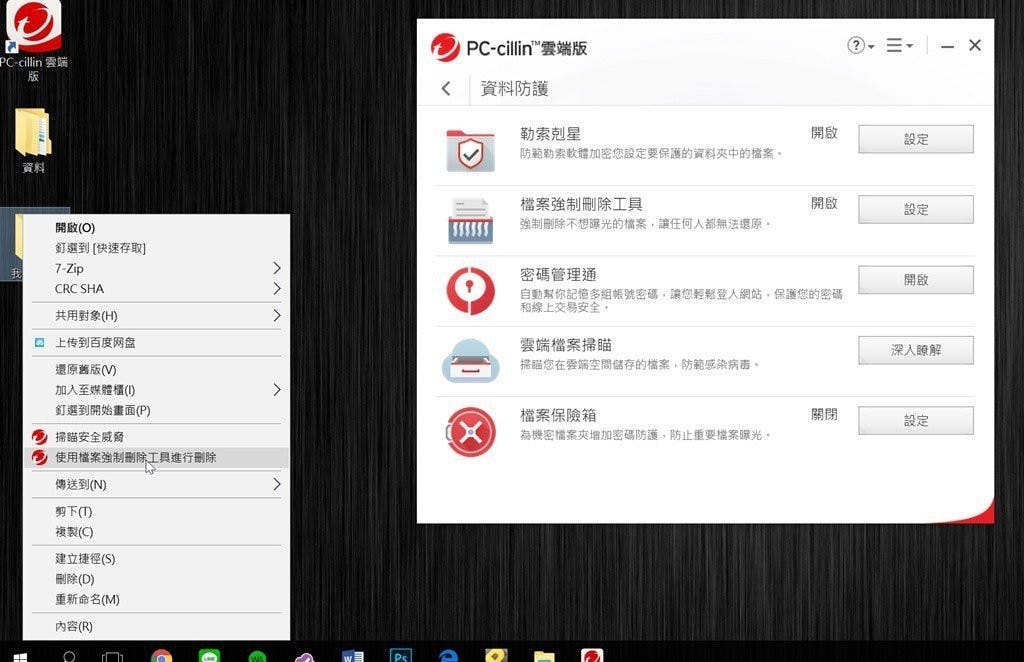Open the hamburger menu dropdown in PC-cillin
1024x662 pixels.
click(898, 46)
